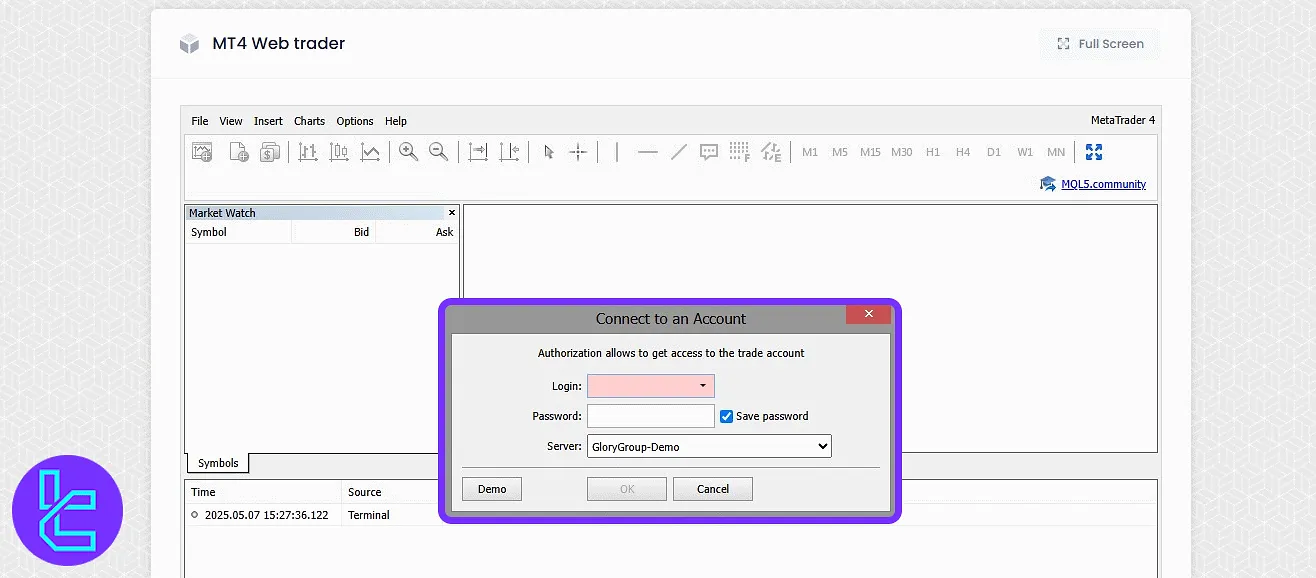This screenshot has height=578, width=1316.
Task: Switch chart to line chart style
Action: tap(370, 152)
